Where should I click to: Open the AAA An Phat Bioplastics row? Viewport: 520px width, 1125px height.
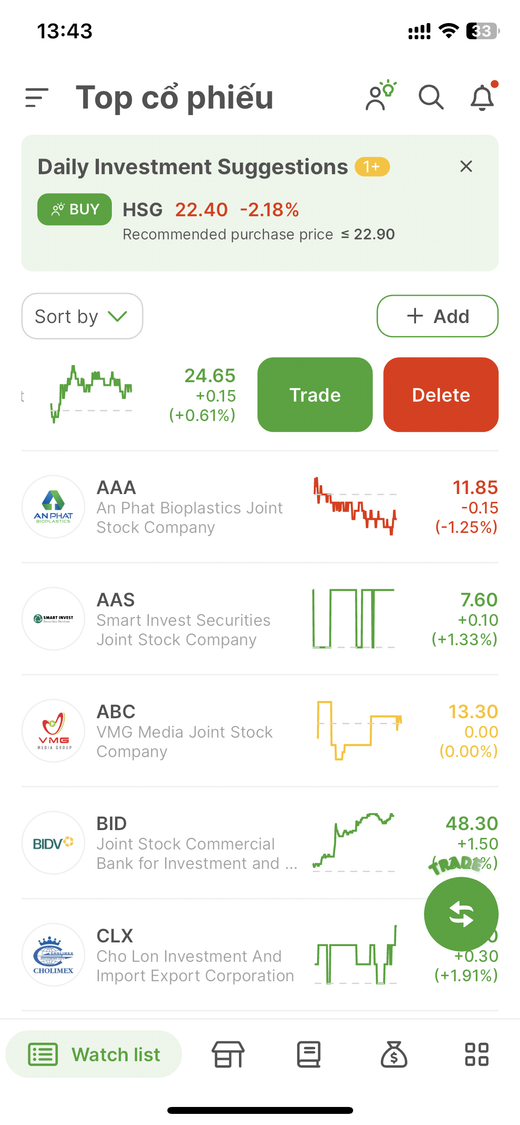pos(260,507)
